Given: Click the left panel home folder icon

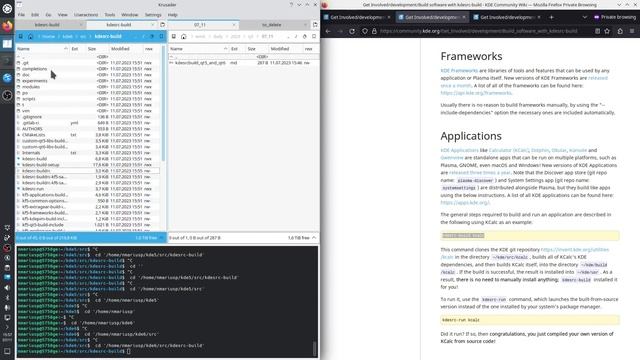Looking at the screenshot, I should click(x=30, y=36).
